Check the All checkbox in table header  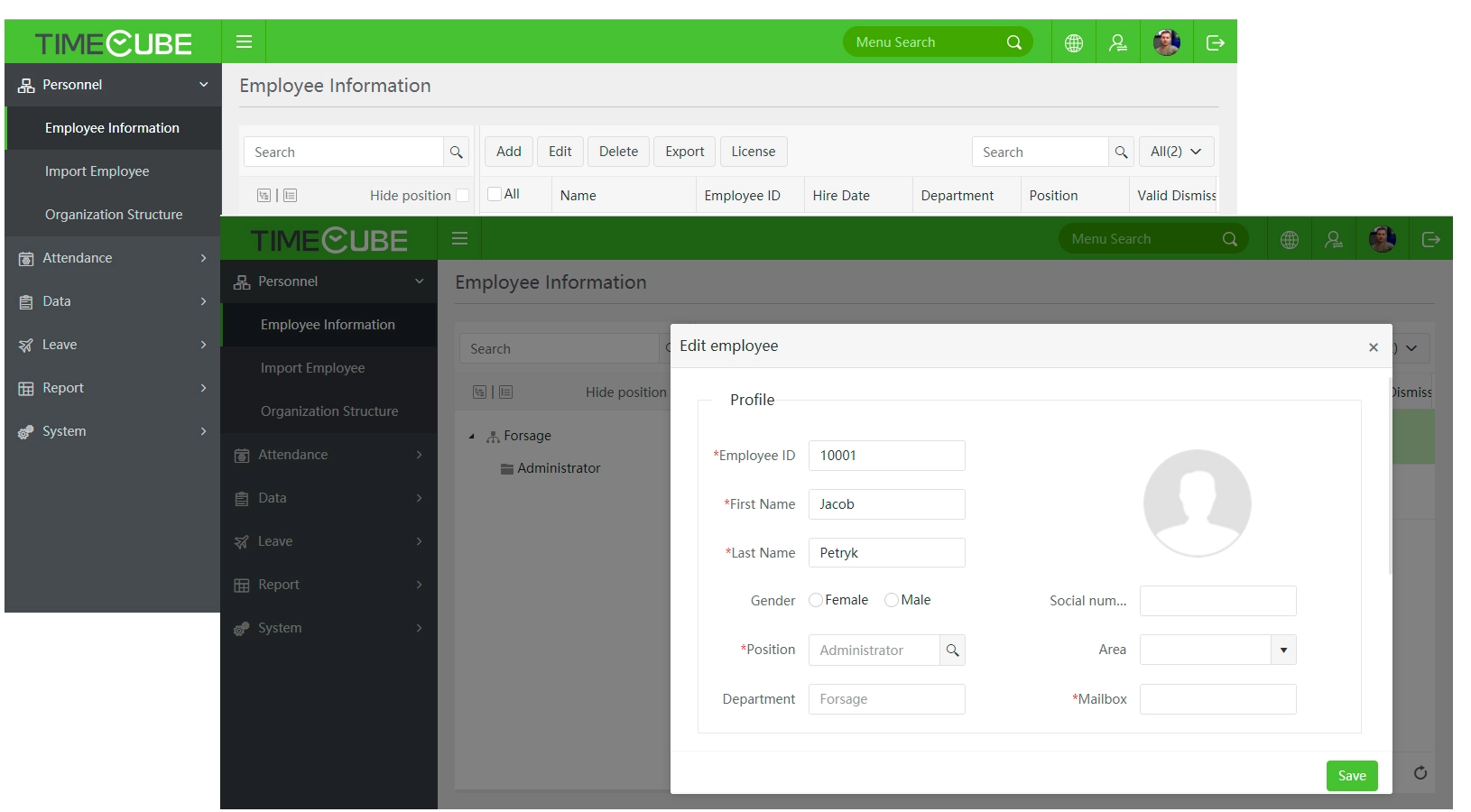[495, 194]
